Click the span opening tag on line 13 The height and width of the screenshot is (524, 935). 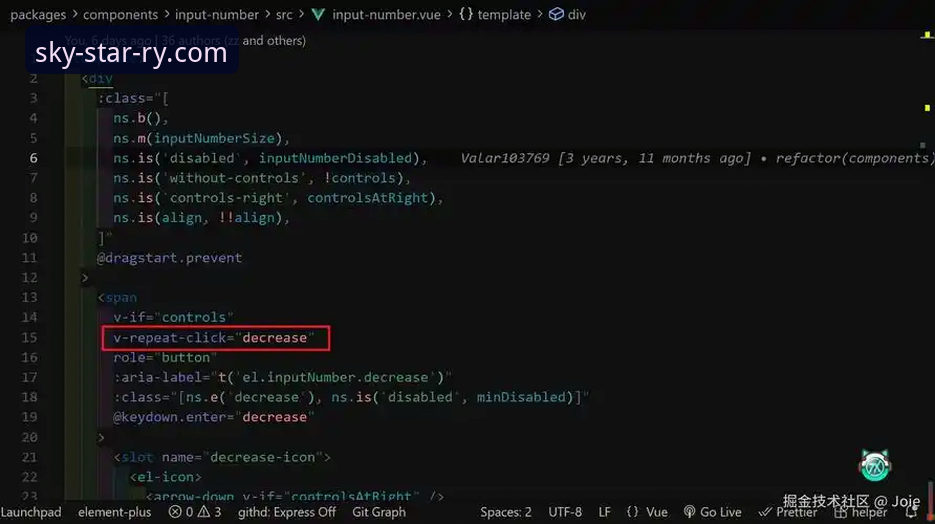pos(117,297)
